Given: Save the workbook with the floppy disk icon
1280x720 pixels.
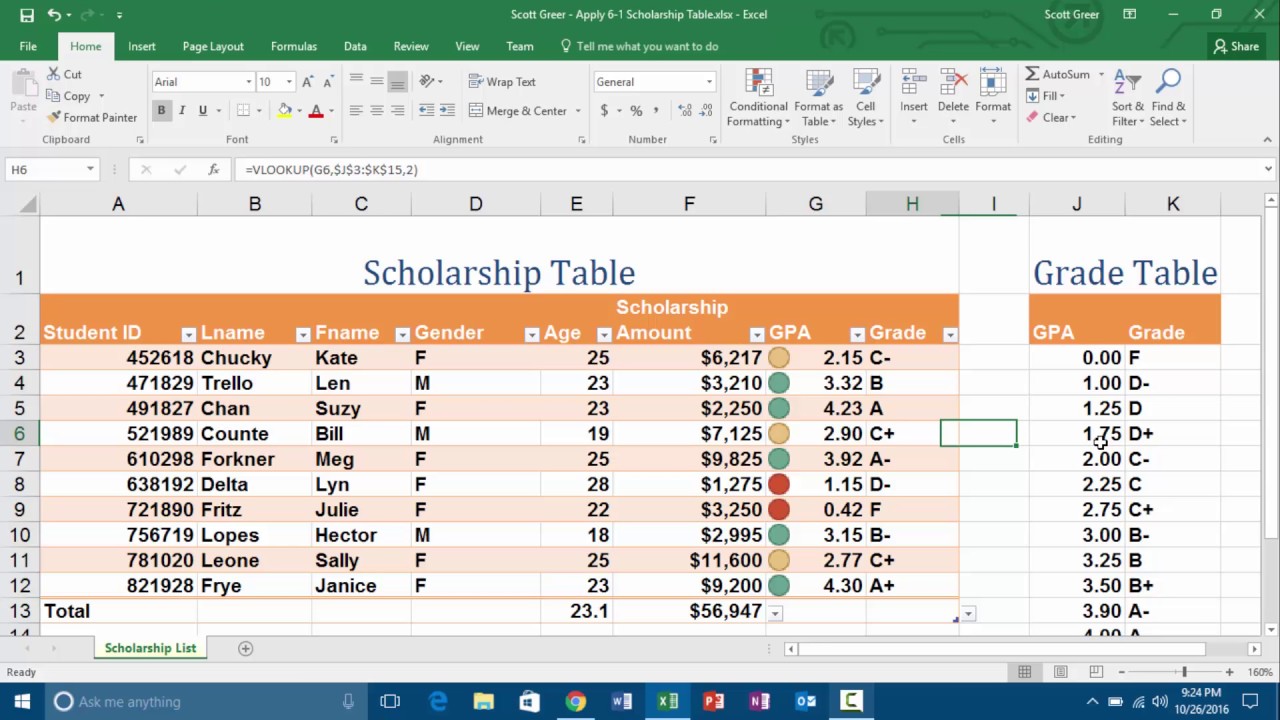Looking at the screenshot, I should point(27,15).
